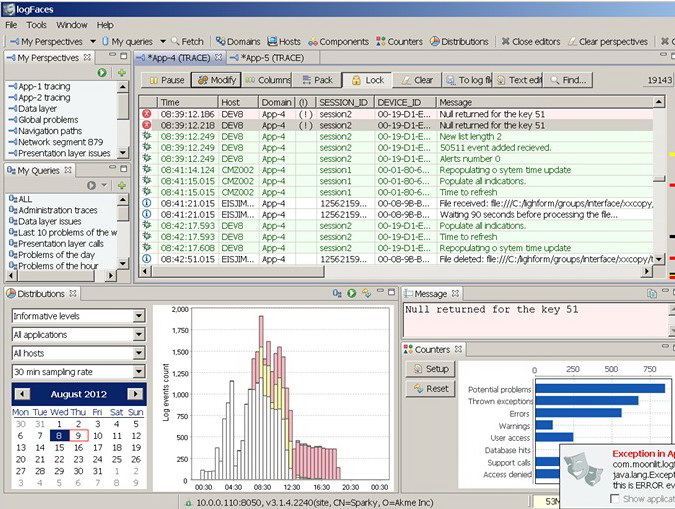Check the Show application checkbox in popup
The width and height of the screenshot is (675, 509).
[615, 498]
